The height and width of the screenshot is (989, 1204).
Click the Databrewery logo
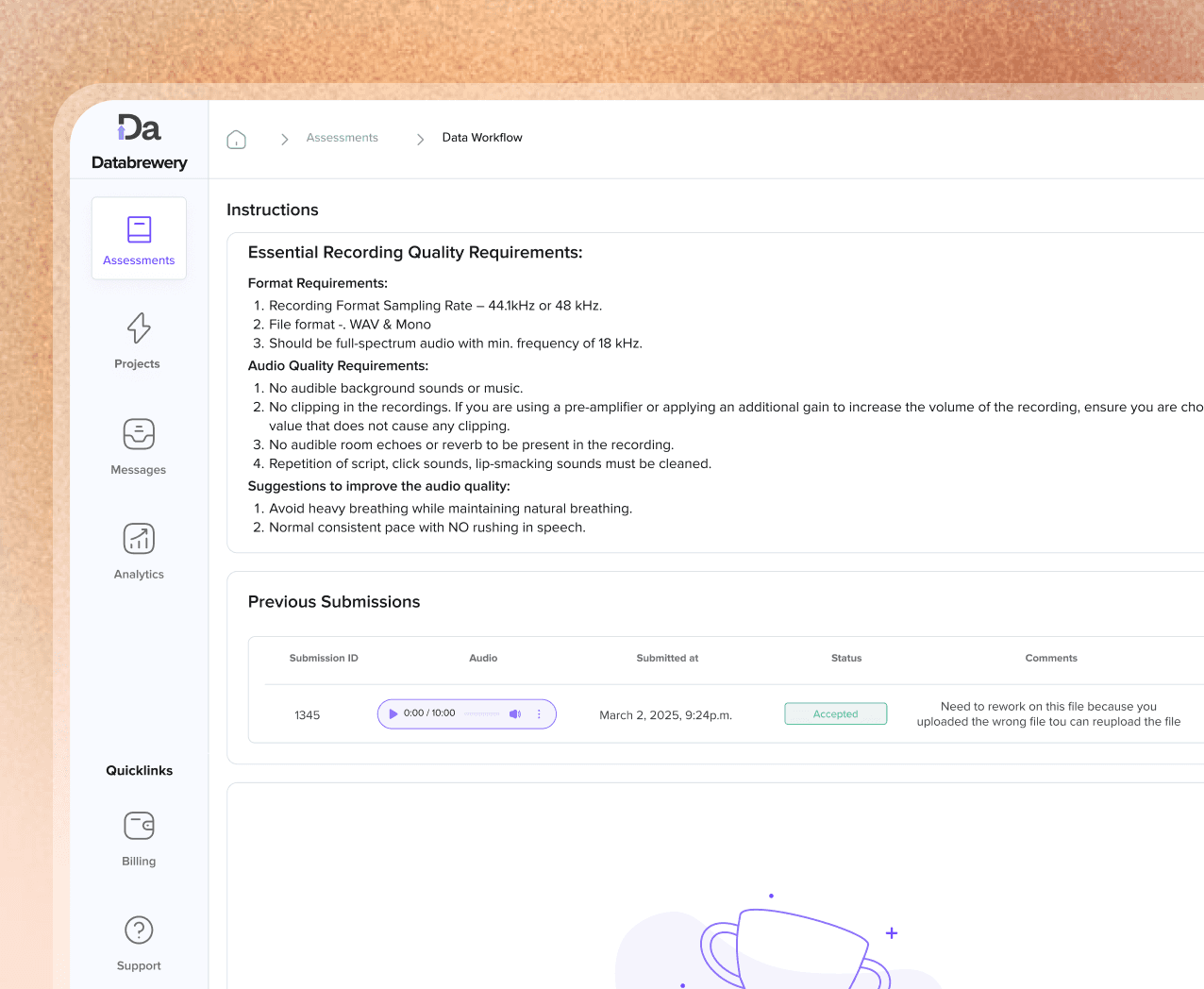pyautogui.click(x=140, y=142)
